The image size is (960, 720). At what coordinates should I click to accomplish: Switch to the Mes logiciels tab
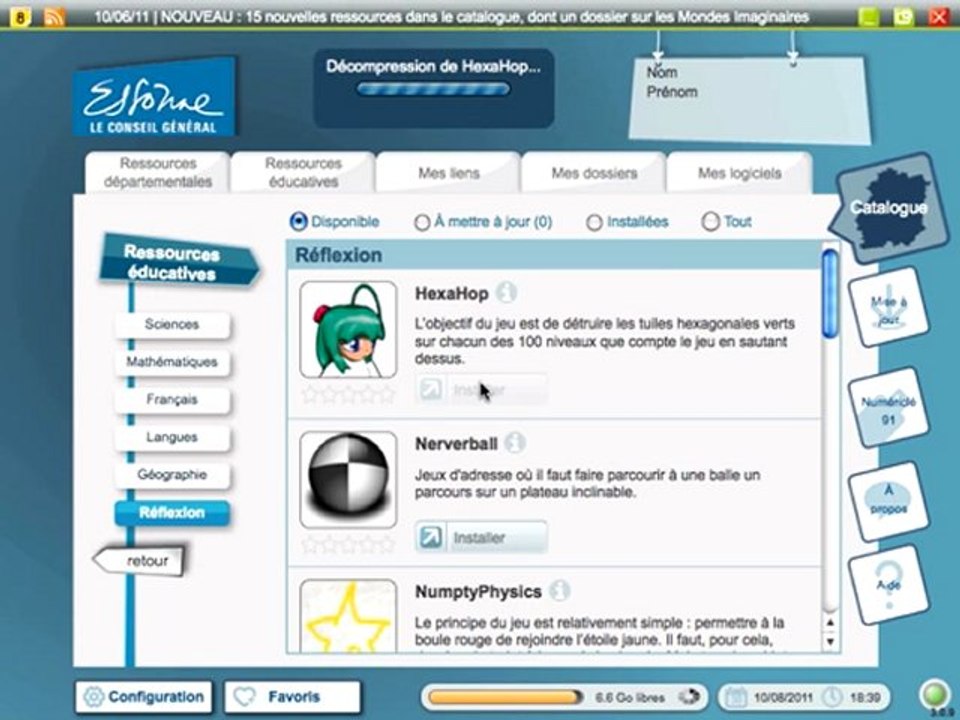pyautogui.click(x=739, y=173)
